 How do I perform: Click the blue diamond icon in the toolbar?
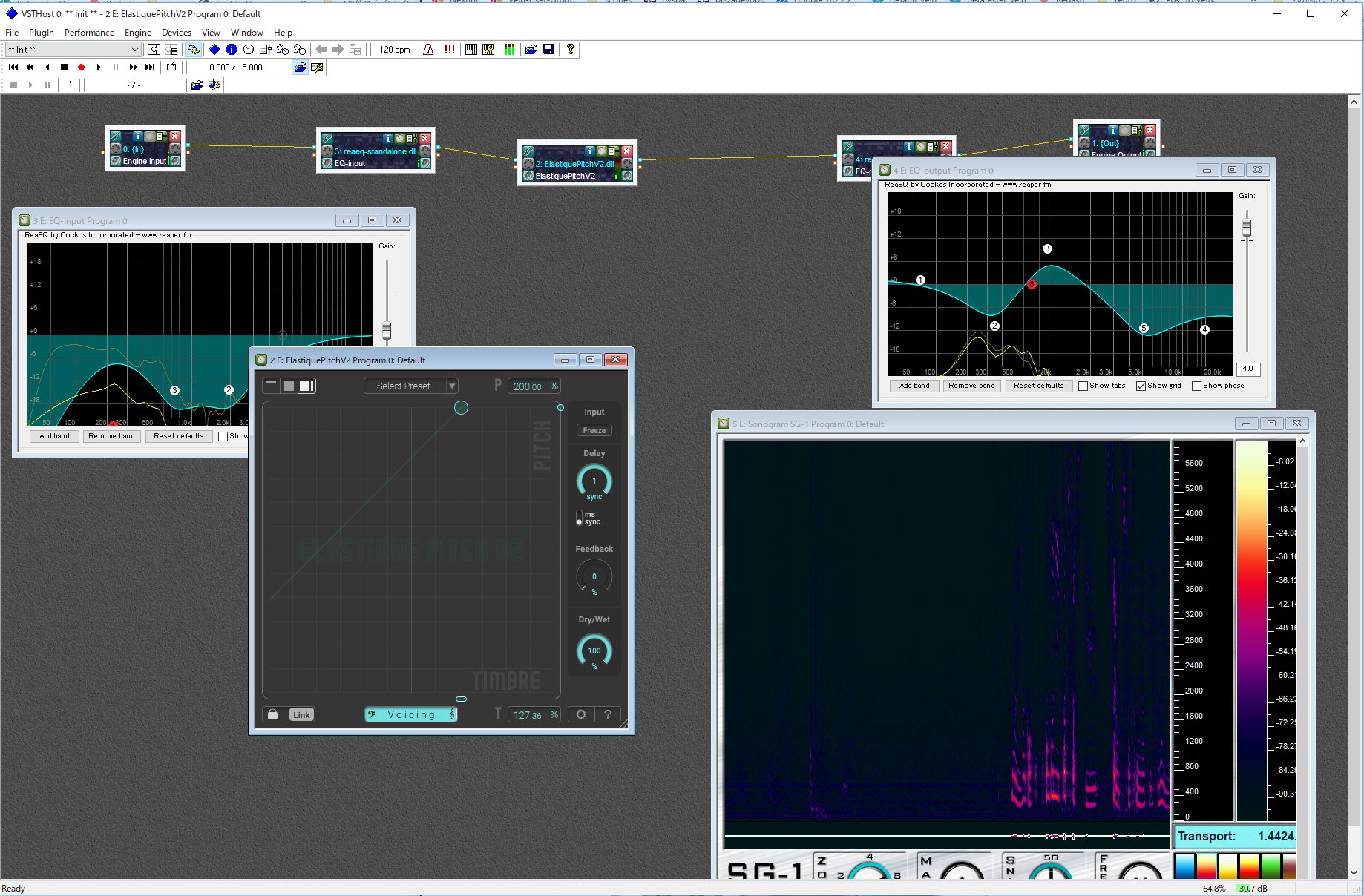tap(214, 50)
